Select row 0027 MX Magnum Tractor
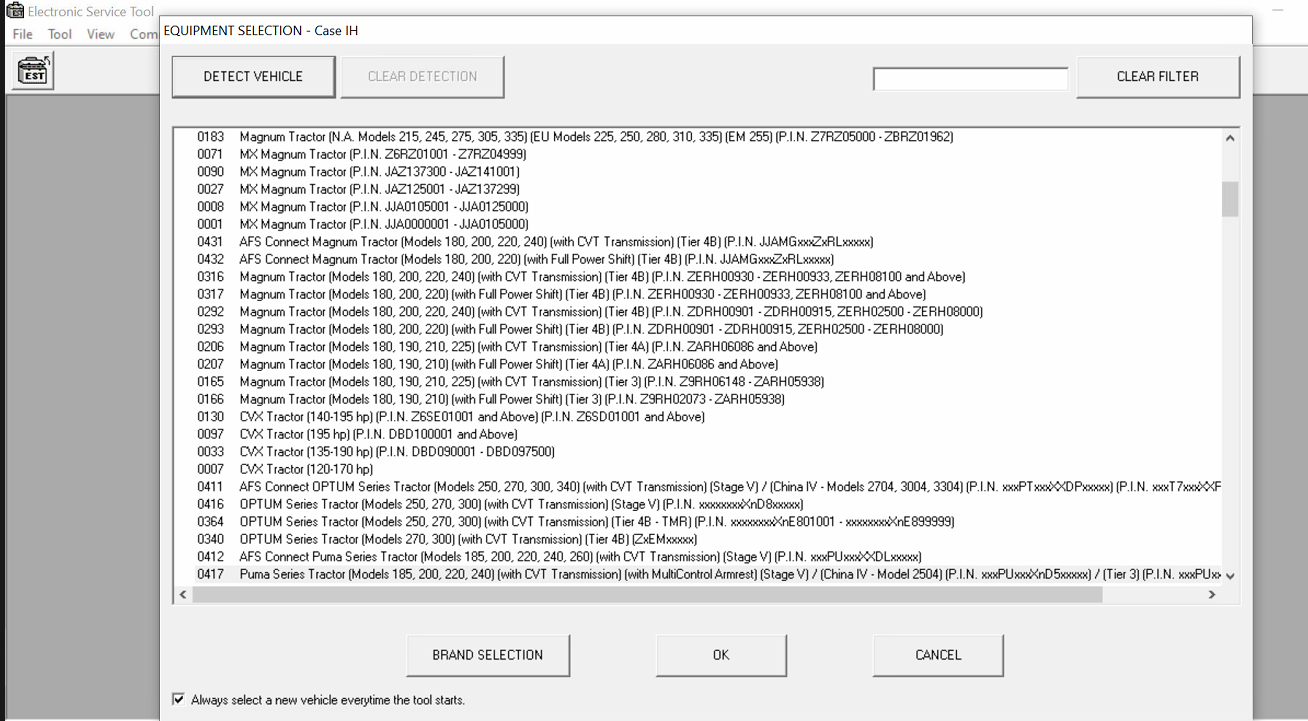 (697, 189)
